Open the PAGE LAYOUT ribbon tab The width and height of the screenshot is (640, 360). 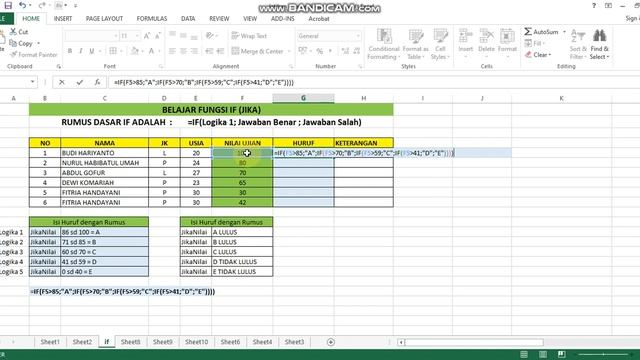(x=104, y=19)
